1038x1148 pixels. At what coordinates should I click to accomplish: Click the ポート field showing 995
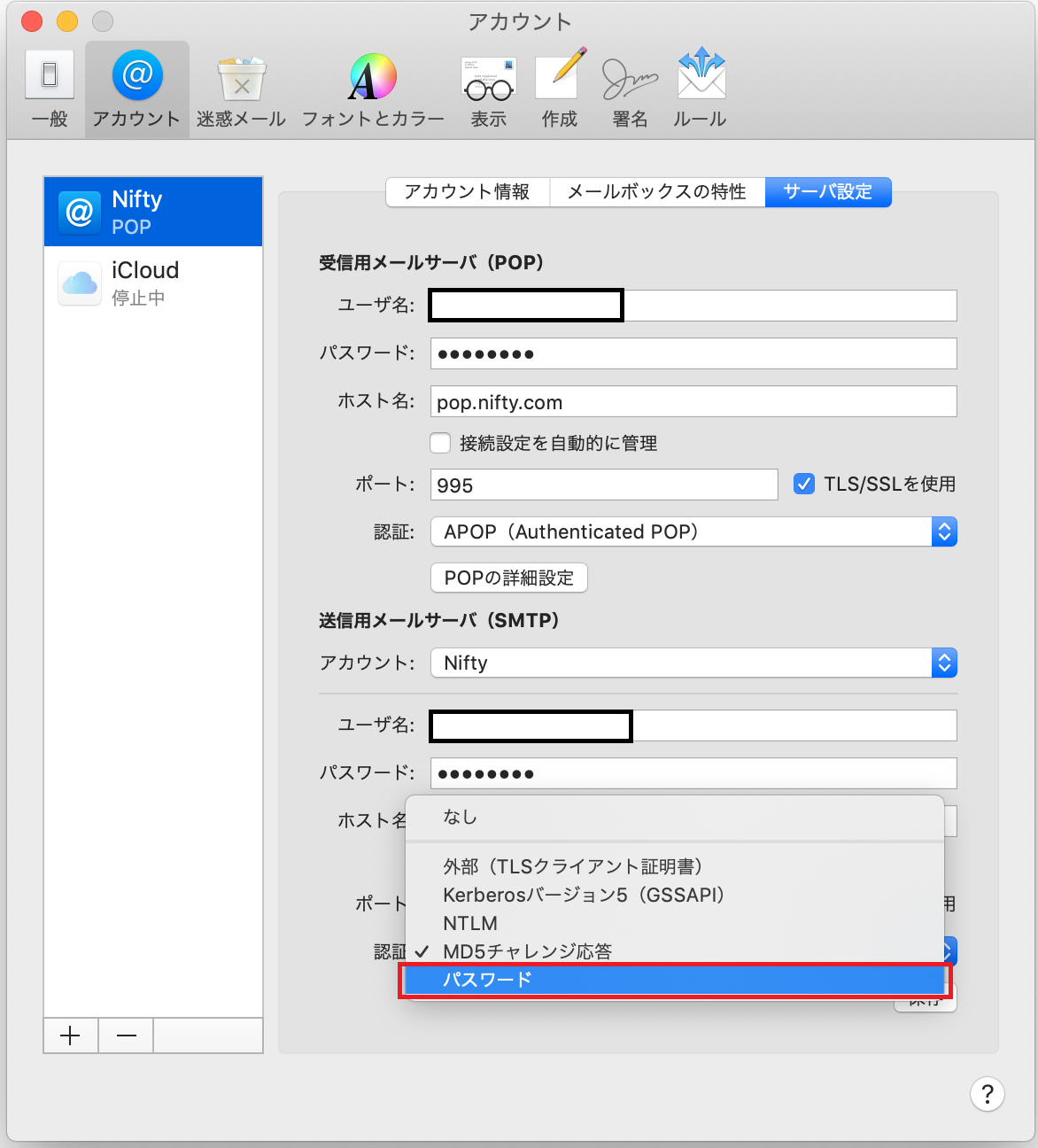[604, 485]
